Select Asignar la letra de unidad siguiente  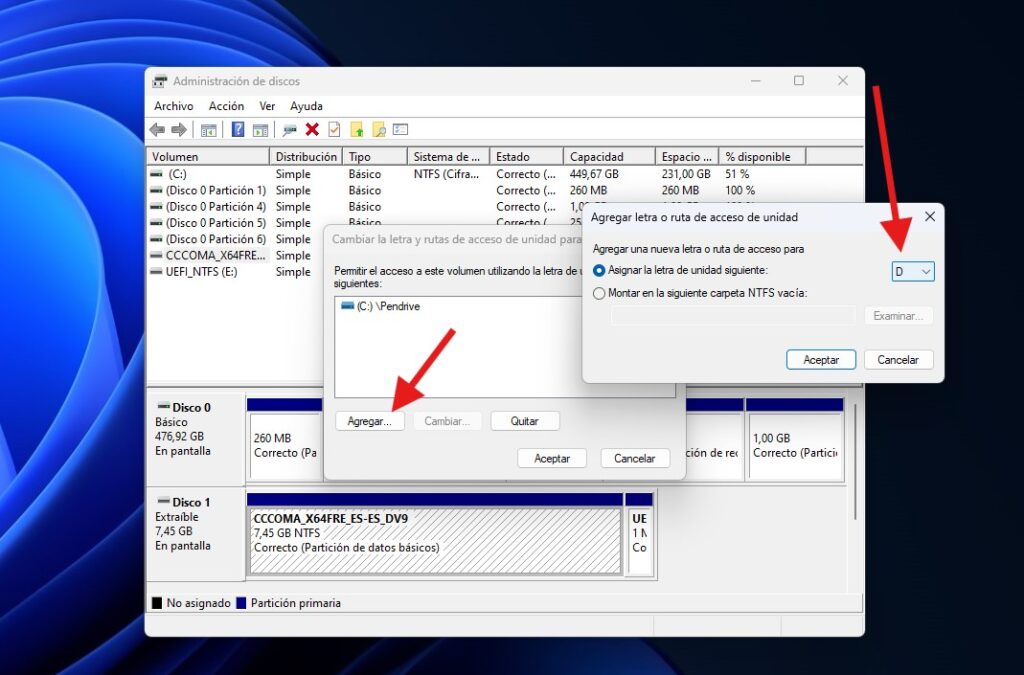[x=599, y=270]
